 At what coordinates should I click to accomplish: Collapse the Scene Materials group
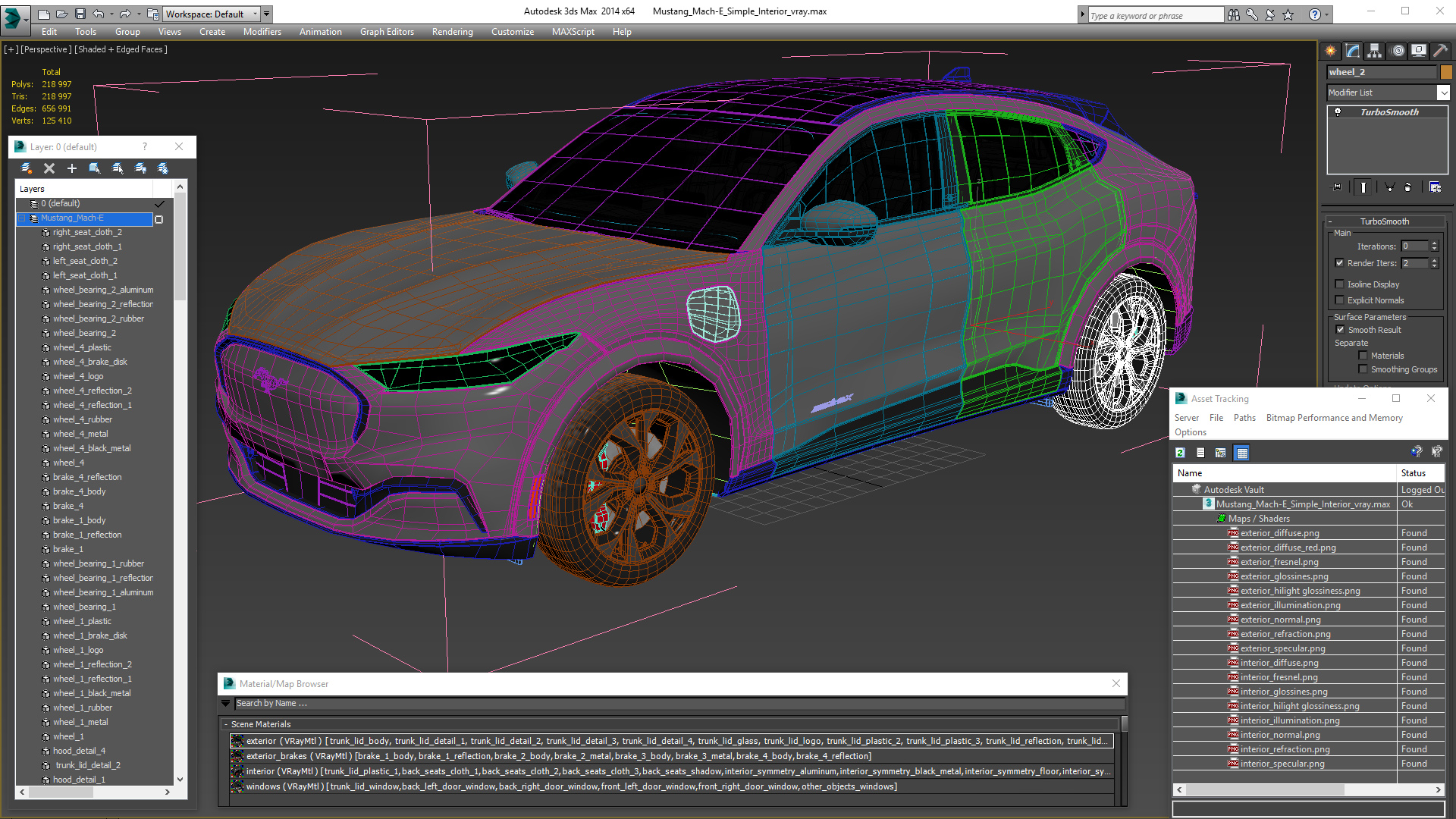[x=226, y=724]
